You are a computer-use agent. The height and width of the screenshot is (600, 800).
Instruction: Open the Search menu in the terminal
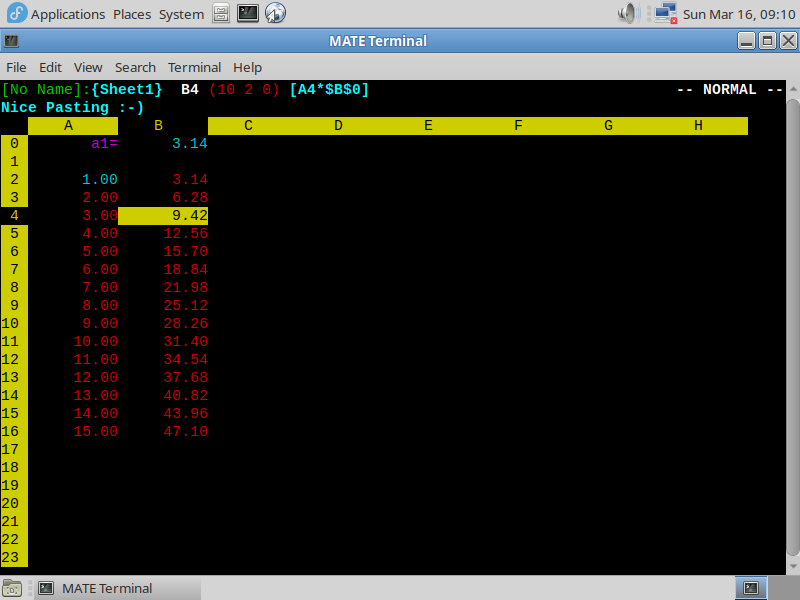(135, 67)
